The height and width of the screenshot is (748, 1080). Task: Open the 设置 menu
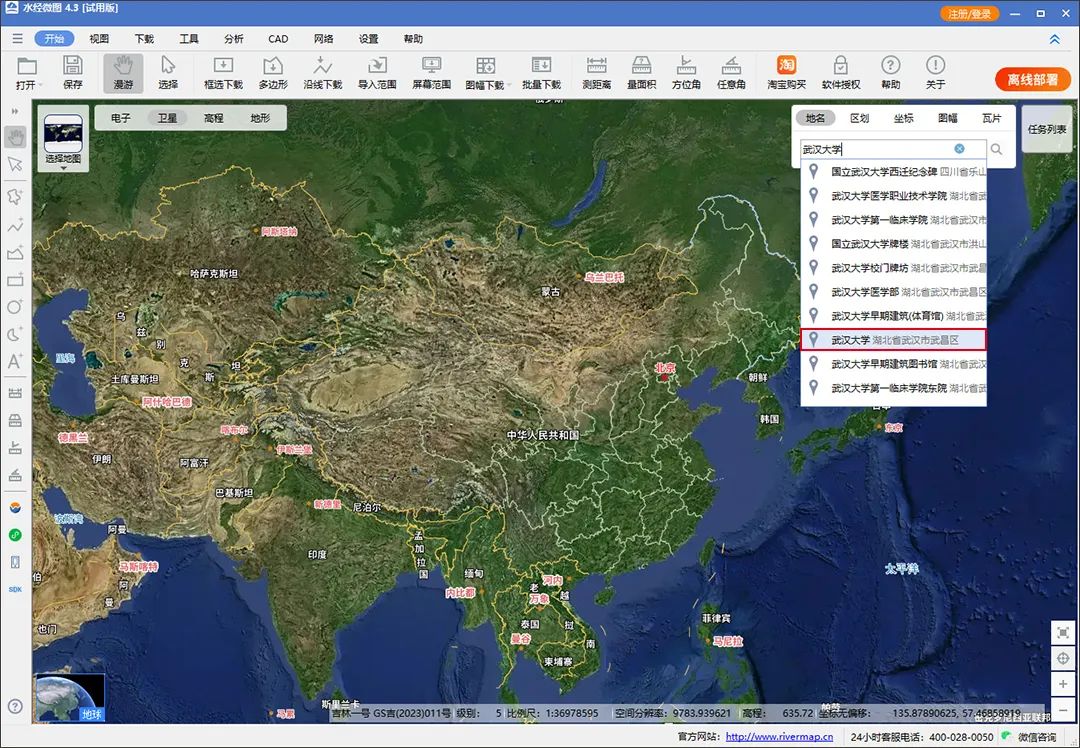pos(368,39)
